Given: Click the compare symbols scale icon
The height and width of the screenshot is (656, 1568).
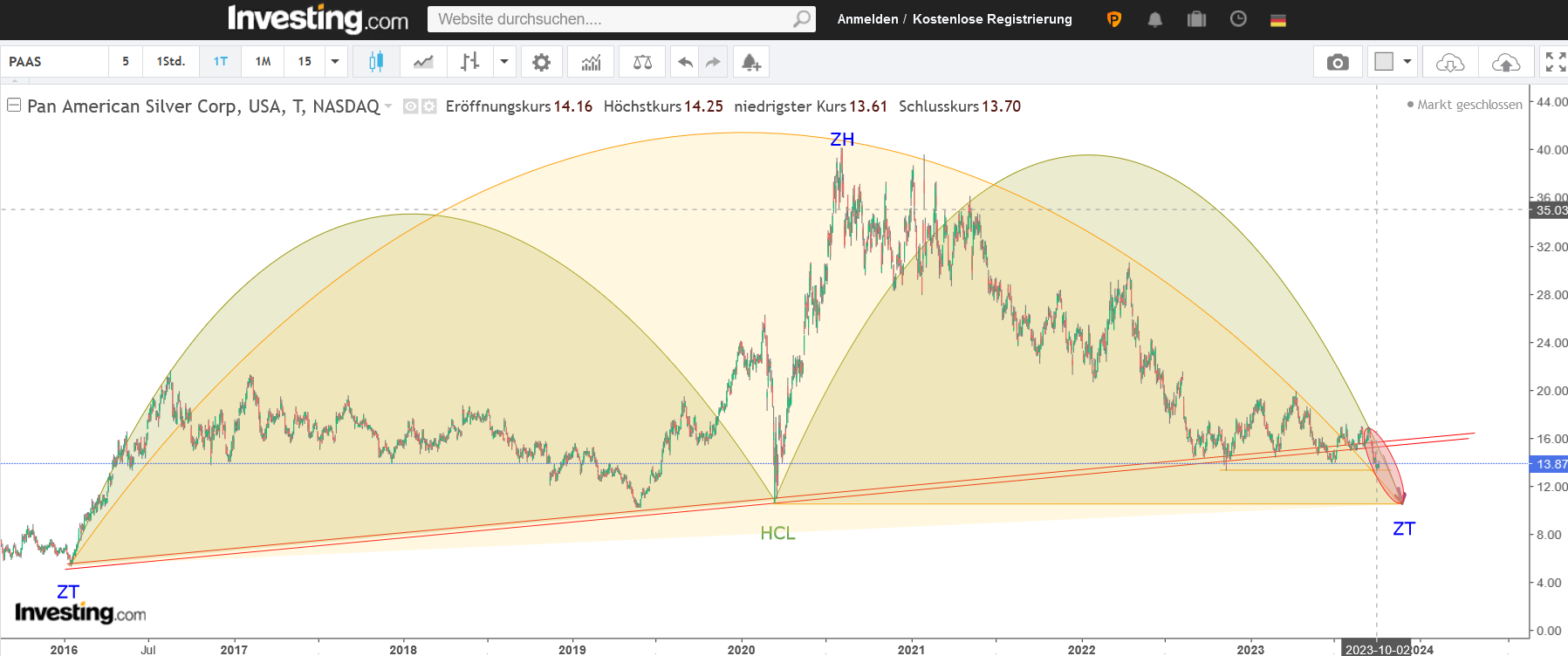Looking at the screenshot, I should point(642,62).
